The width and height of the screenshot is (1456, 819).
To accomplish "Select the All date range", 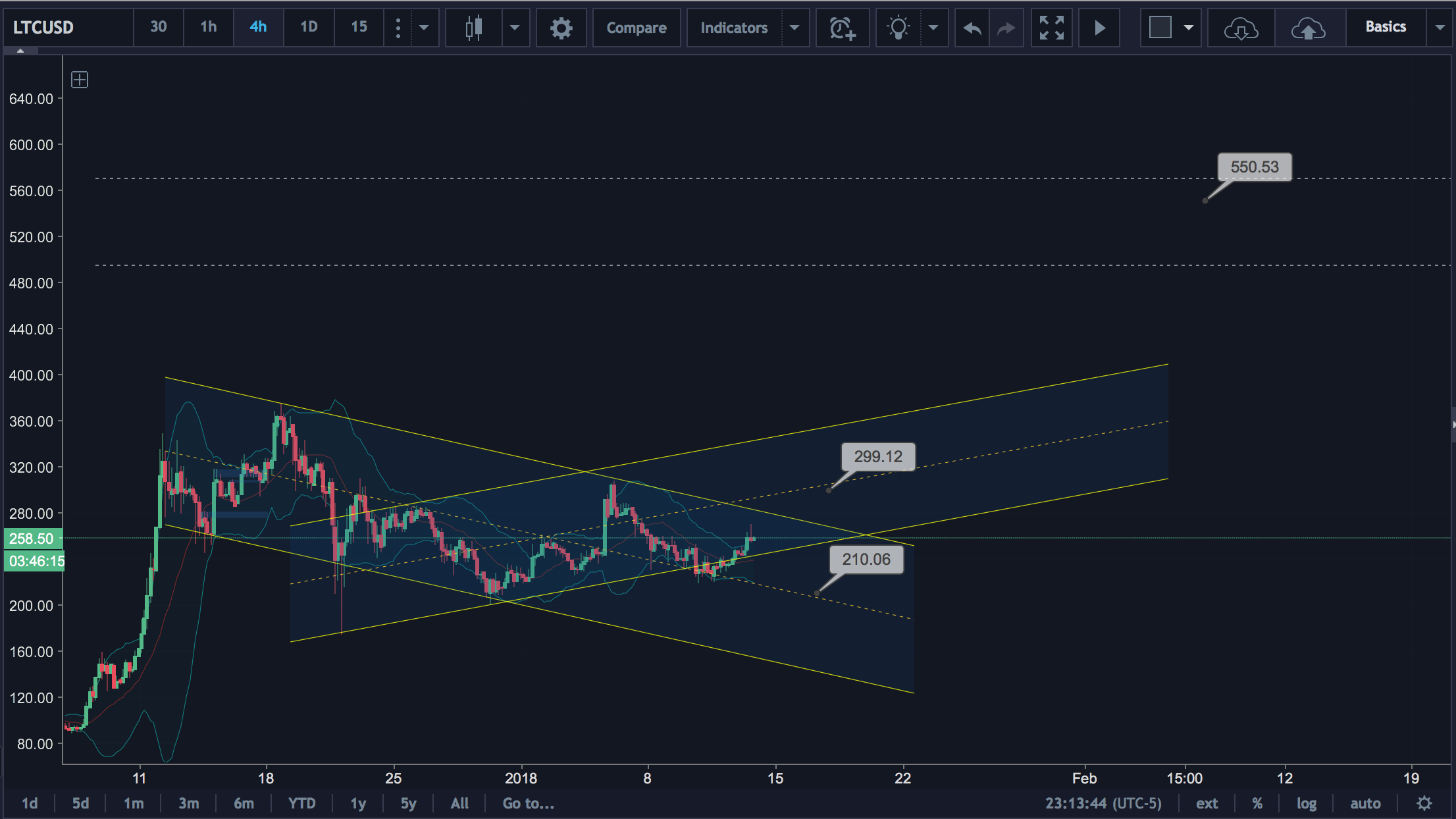I will [x=459, y=803].
